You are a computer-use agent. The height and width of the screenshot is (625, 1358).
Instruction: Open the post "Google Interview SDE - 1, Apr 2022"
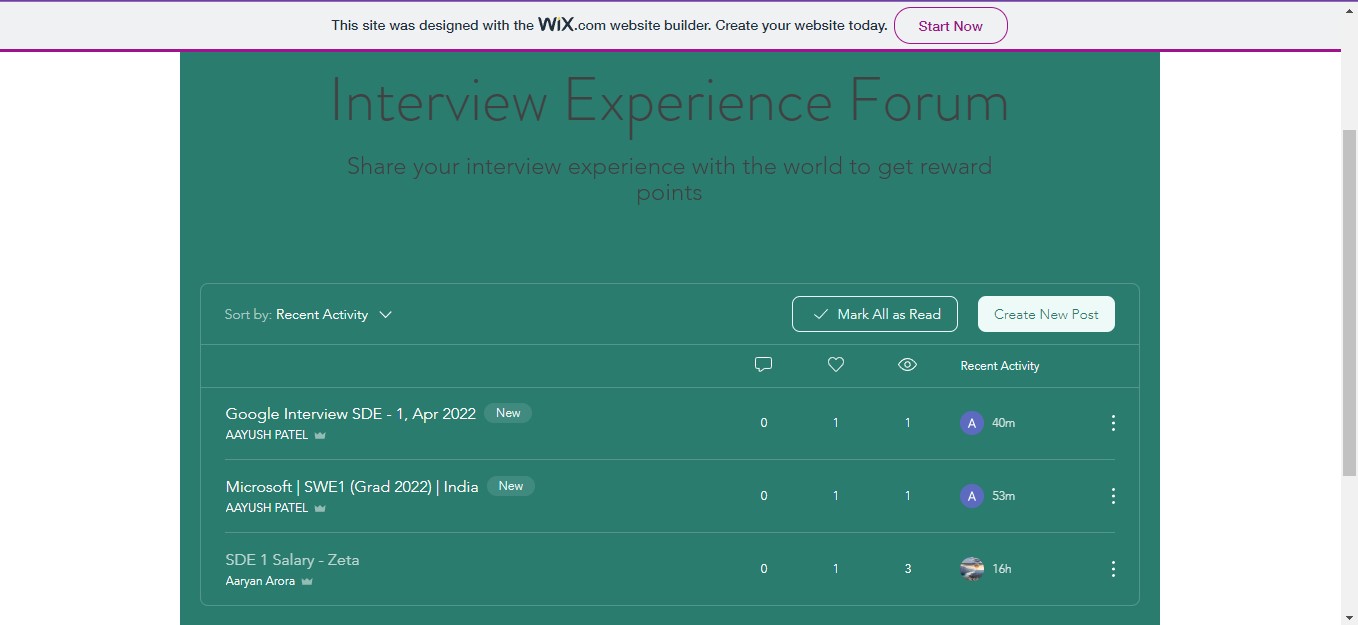pos(351,414)
